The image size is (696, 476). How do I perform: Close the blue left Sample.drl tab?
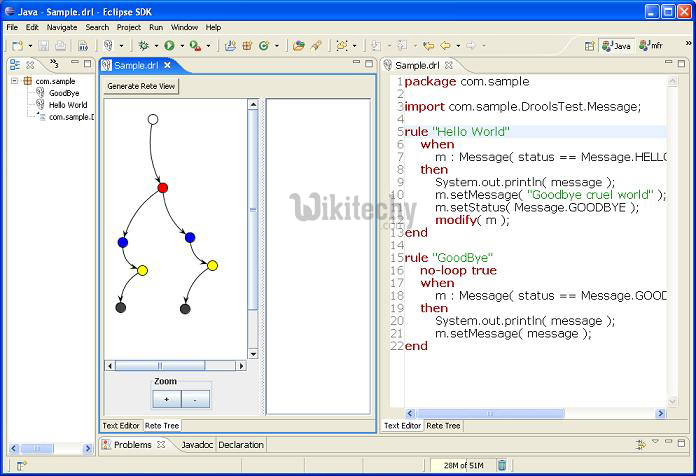(167, 65)
